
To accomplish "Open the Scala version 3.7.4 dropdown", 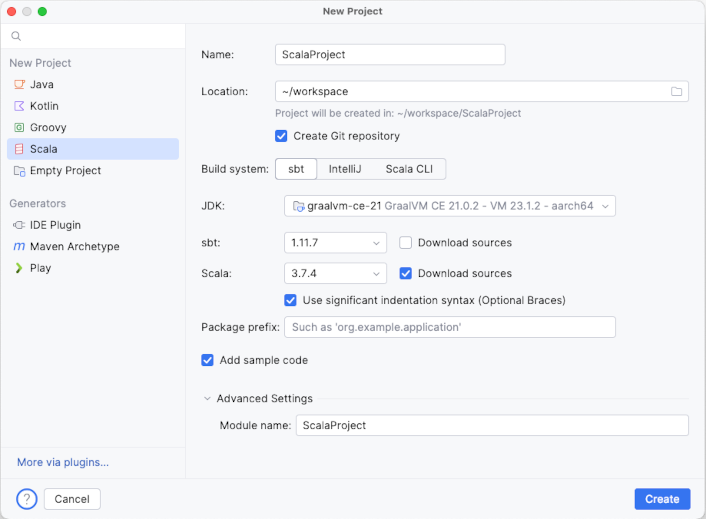I will [335, 273].
